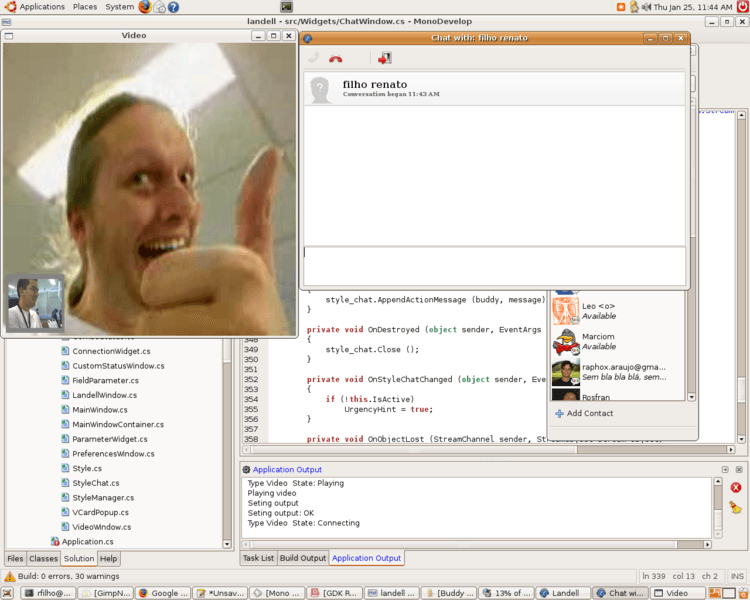750x600 pixels.
Task: Click the chat message input field
Action: point(494,266)
